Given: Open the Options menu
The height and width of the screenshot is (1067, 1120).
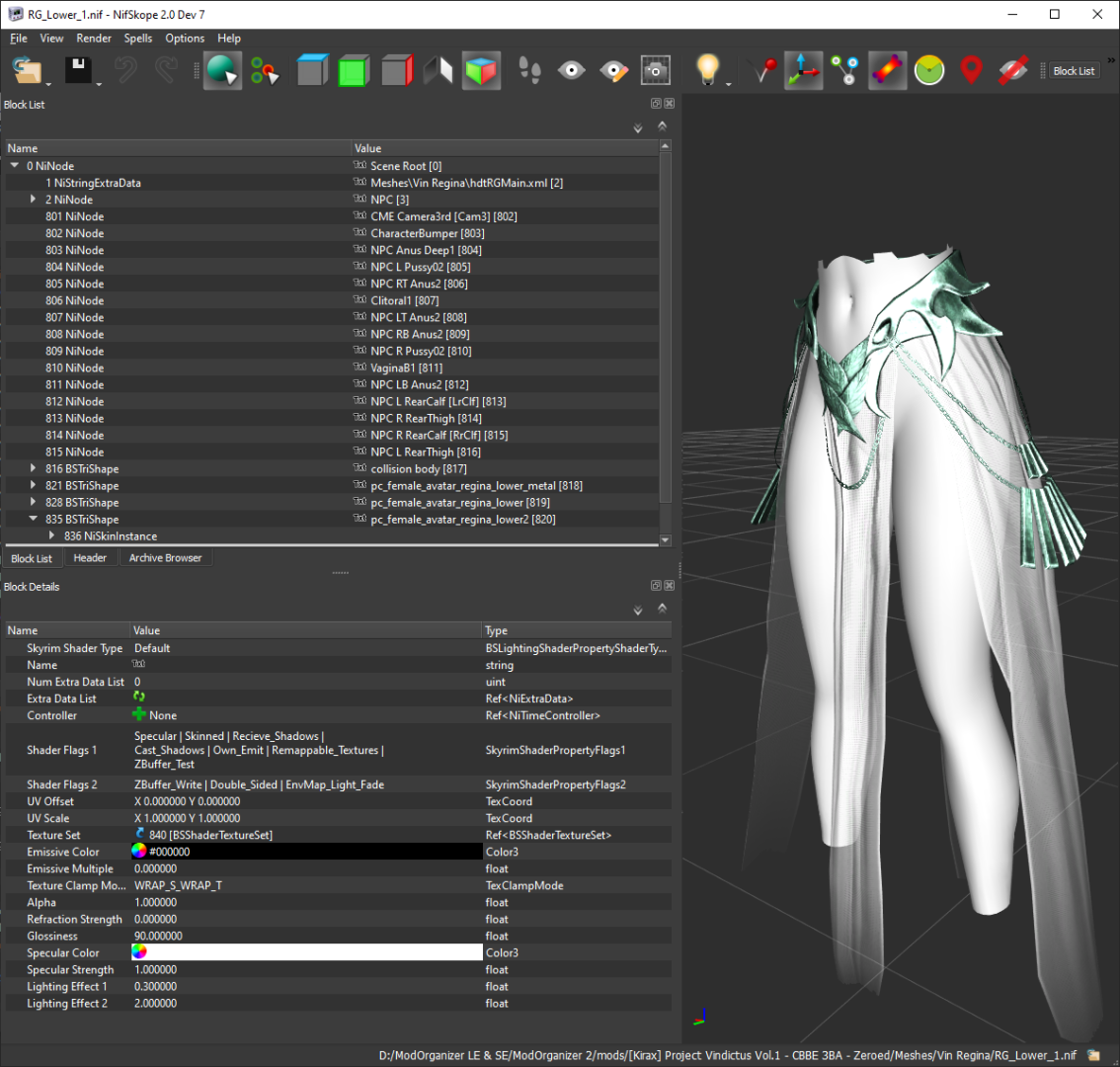Looking at the screenshot, I should click(185, 39).
